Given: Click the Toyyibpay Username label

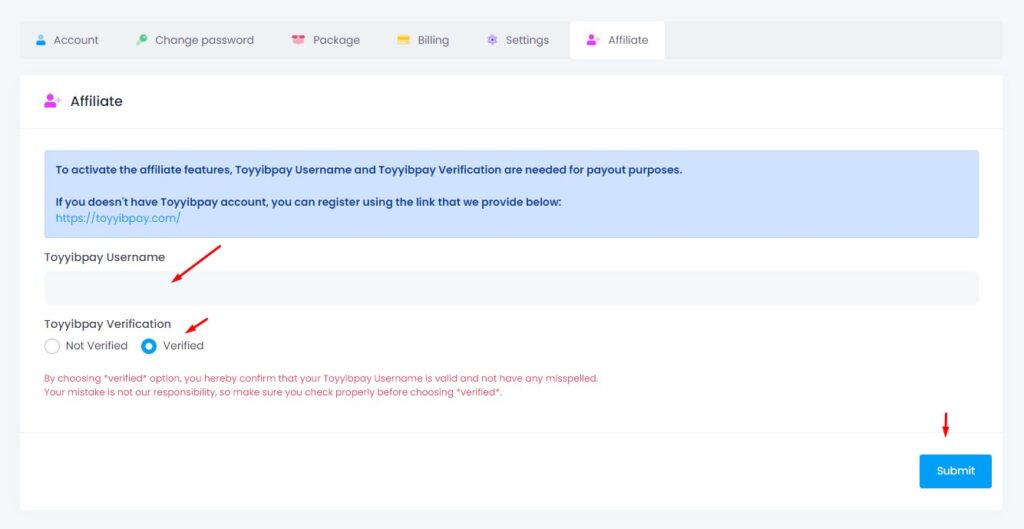Looking at the screenshot, I should [x=104, y=257].
